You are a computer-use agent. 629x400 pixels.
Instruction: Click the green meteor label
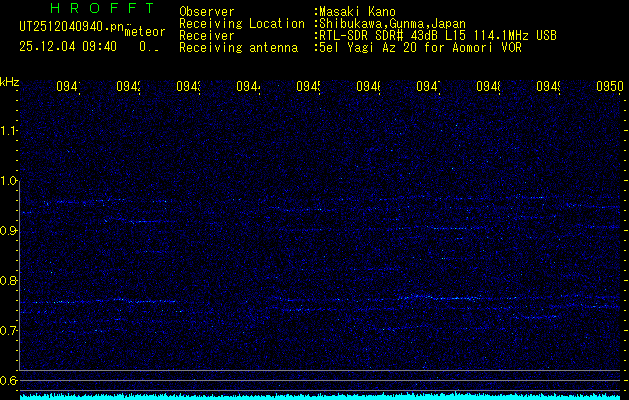point(144,32)
